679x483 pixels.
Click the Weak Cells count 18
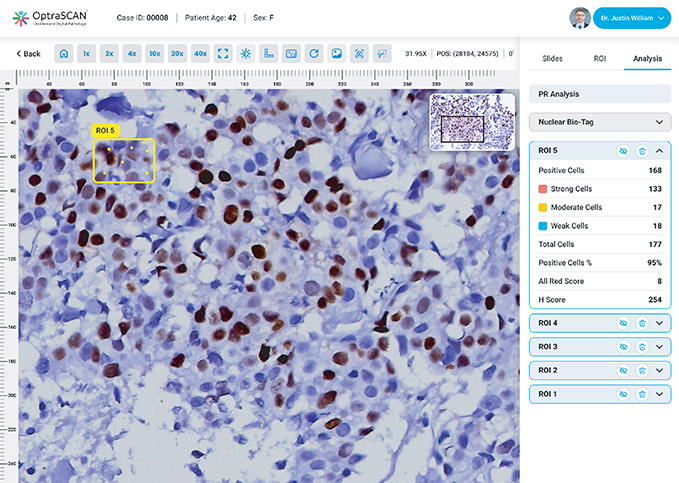pyautogui.click(x=657, y=226)
